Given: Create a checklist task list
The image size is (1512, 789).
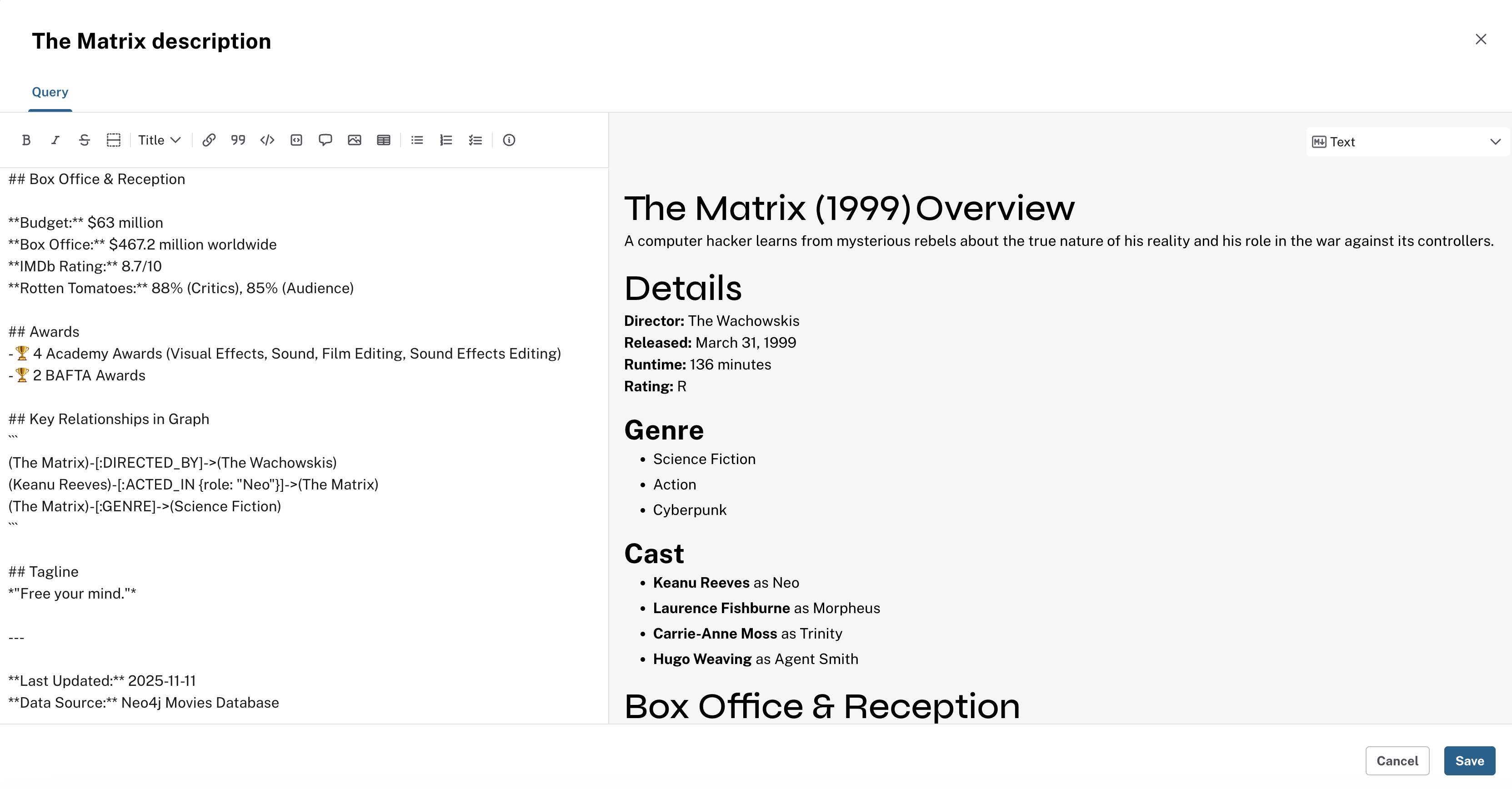Looking at the screenshot, I should pos(476,140).
